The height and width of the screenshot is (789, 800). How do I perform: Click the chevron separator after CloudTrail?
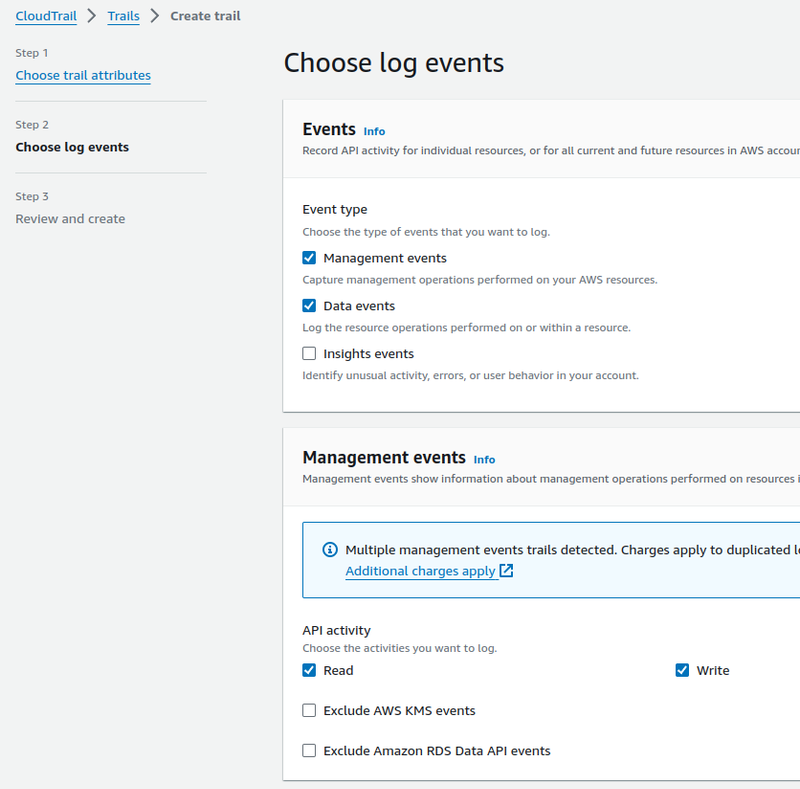pyautogui.click(x=92, y=16)
